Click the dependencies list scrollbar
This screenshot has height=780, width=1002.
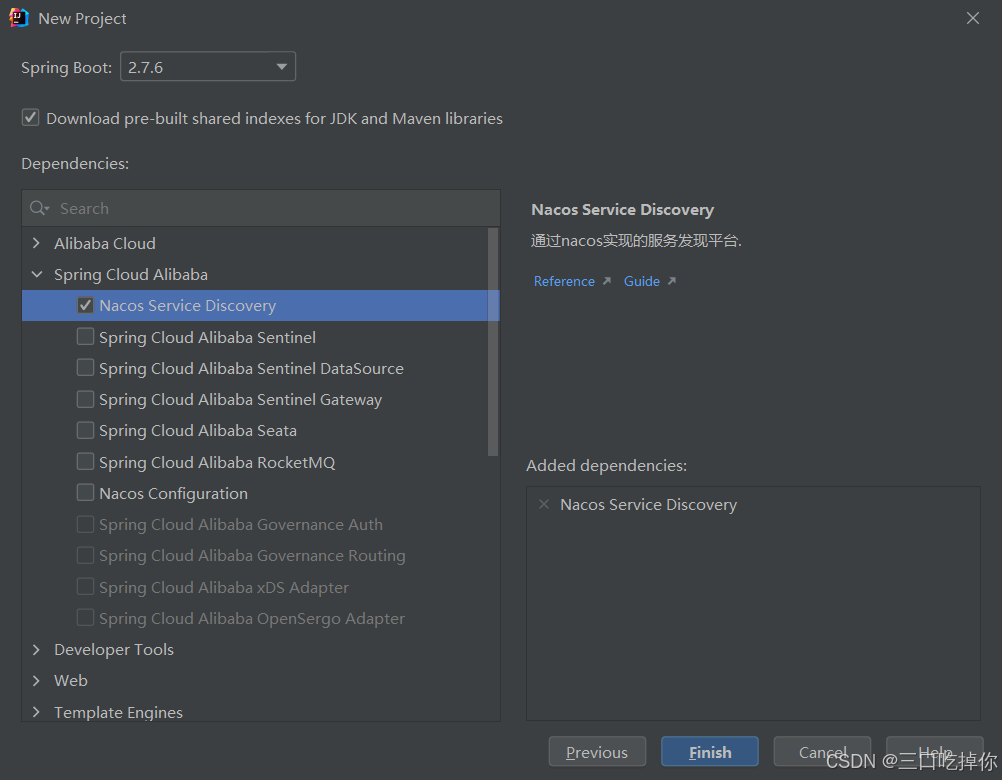tap(493, 342)
